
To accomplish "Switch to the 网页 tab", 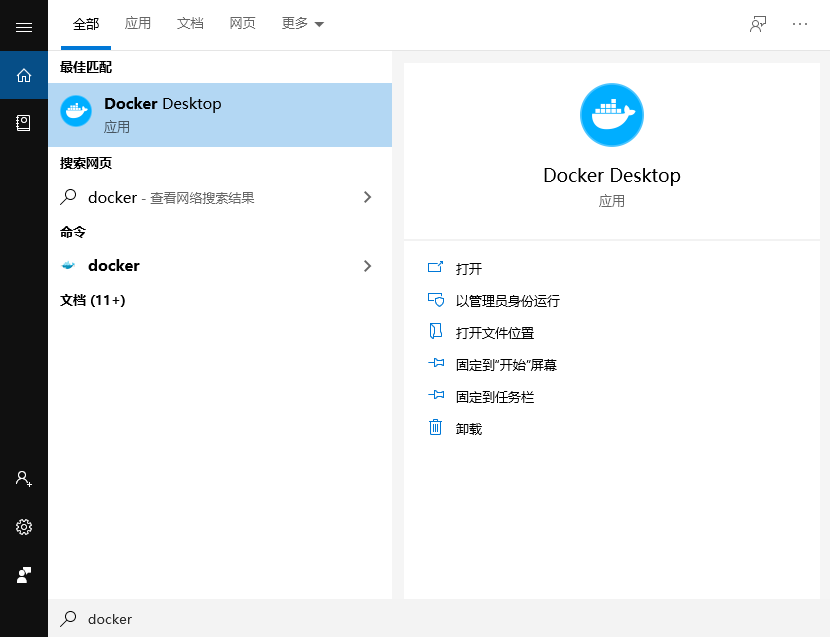I will 242,22.
